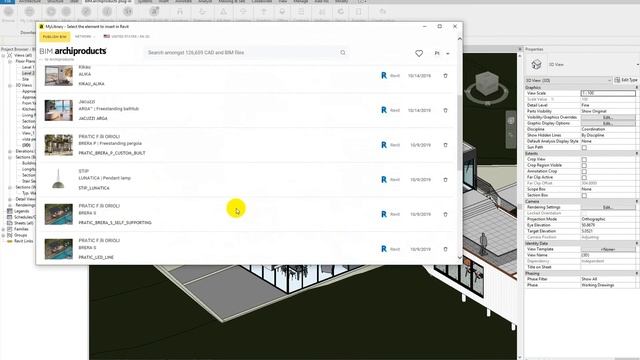Delete the KIKAU ALIKA library item
The image size is (640, 360).
click(x=445, y=76)
